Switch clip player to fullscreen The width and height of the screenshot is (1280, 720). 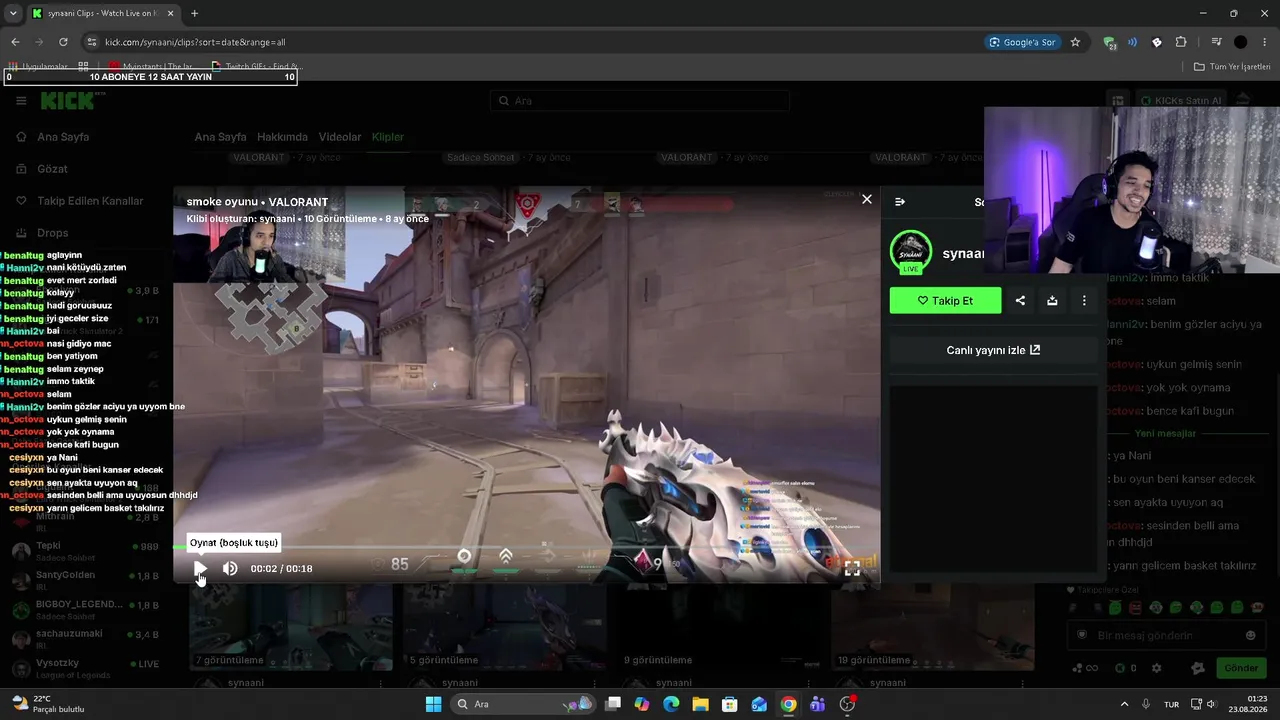point(852,568)
